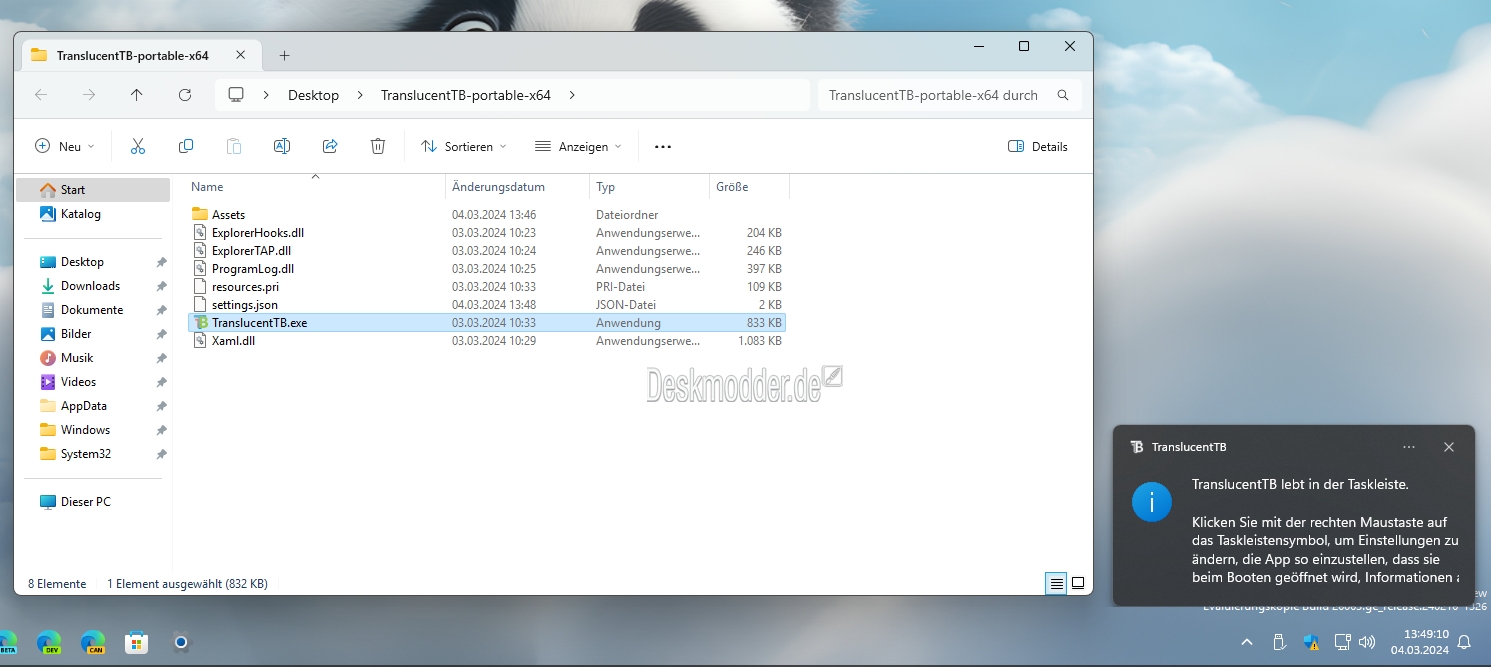Open Bilder in the sidebar
Image resolution: width=1491 pixels, height=667 pixels.
93,334
